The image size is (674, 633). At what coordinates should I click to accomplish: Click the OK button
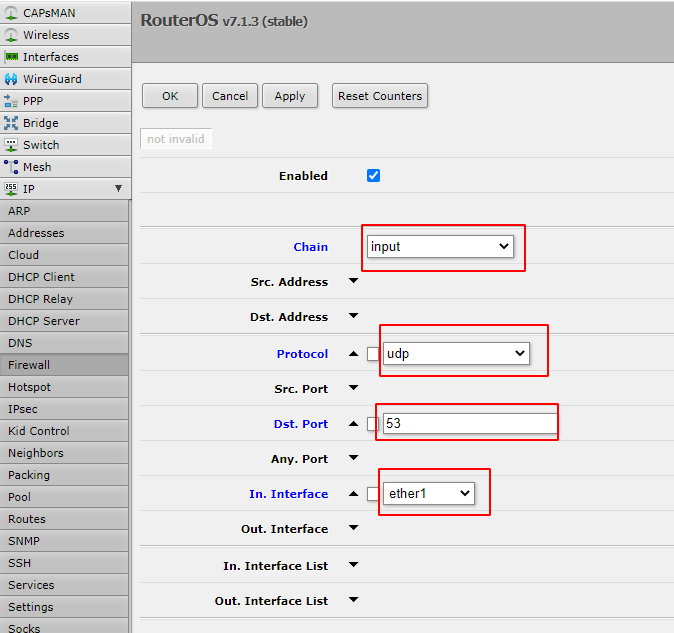(x=170, y=96)
